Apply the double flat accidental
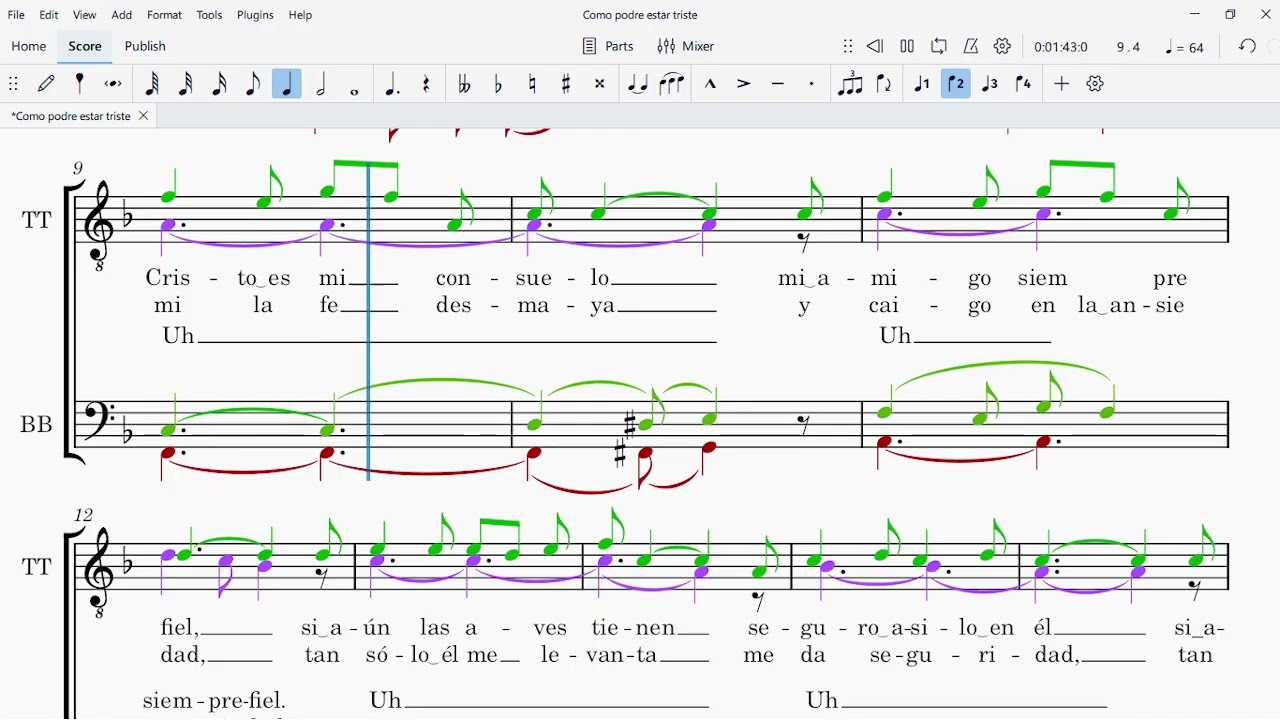Viewport: 1280px width, 720px height. 465,85
